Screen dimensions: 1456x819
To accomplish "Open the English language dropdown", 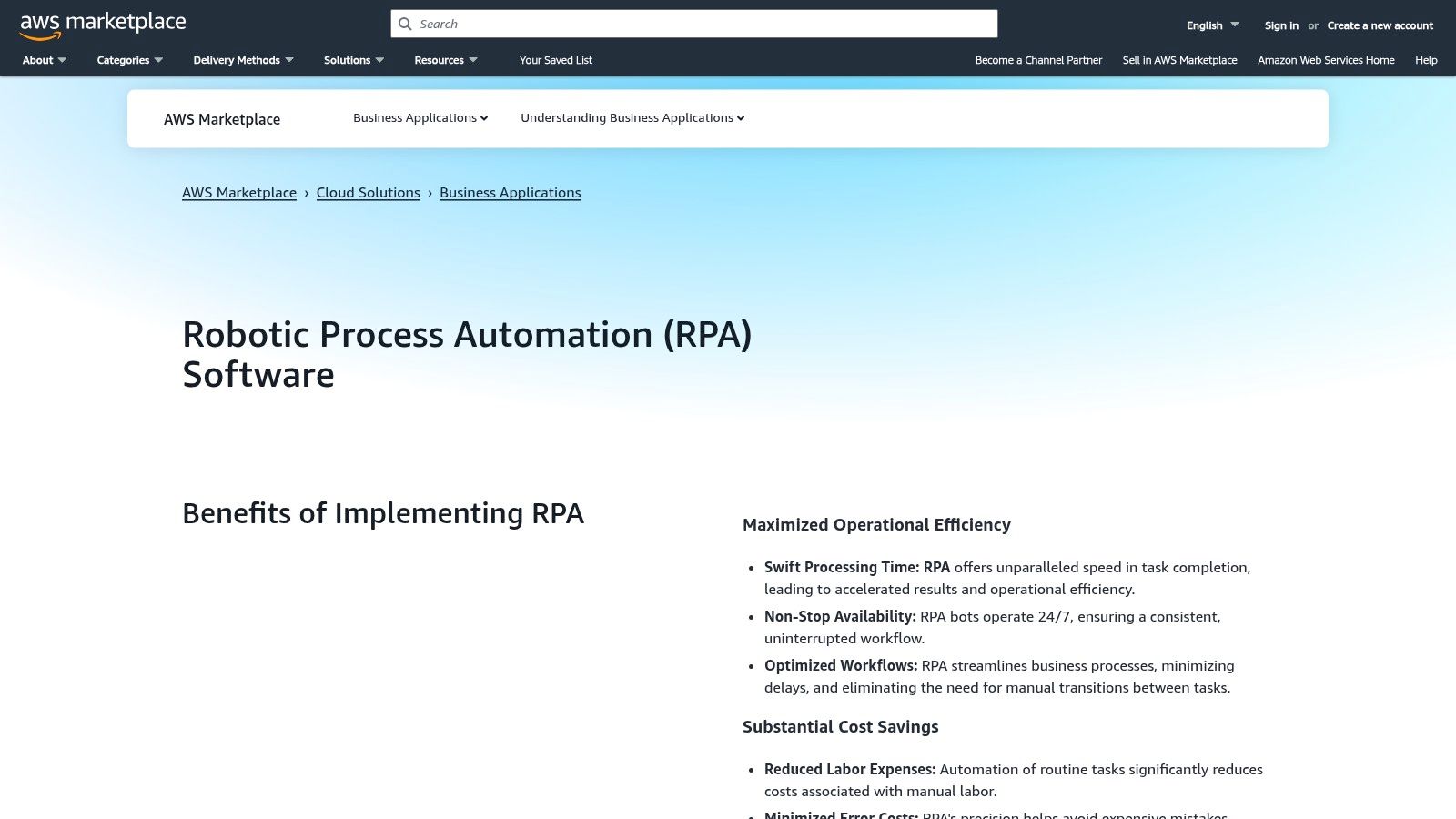I will (x=1212, y=25).
